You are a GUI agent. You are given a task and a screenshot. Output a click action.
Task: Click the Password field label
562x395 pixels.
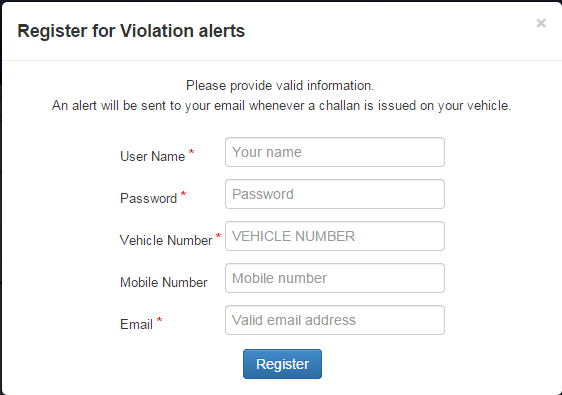coord(148,199)
